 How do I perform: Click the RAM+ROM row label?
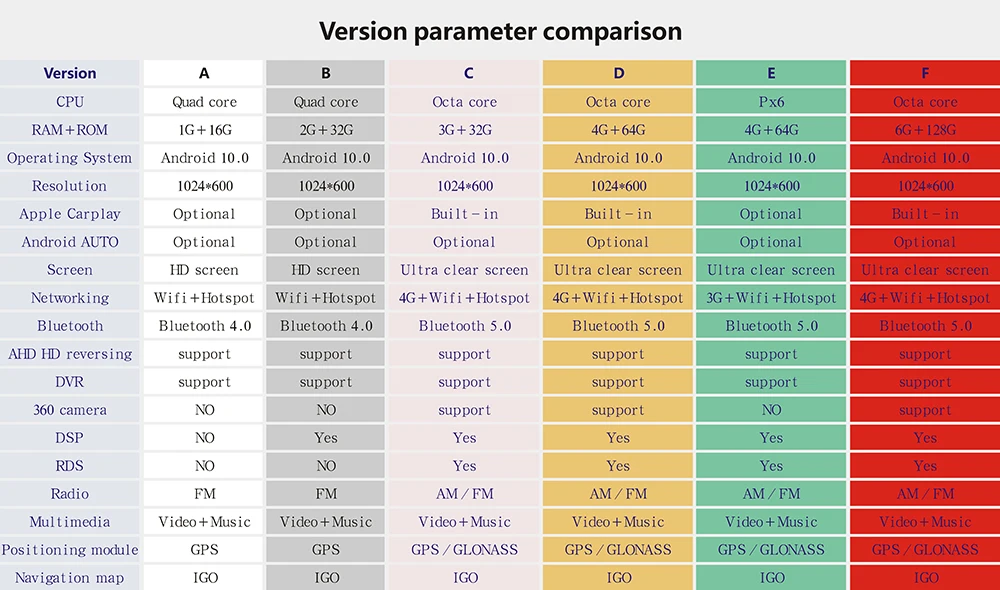70,130
